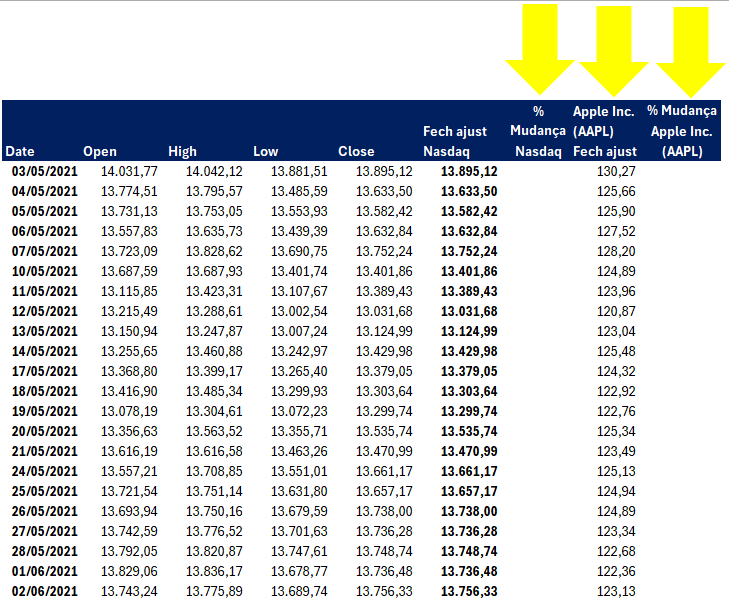Image resolution: width=729 pixels, height=606 pixels.
Task: Click the date cell 07/05/2021
Action: click(45, 251)
